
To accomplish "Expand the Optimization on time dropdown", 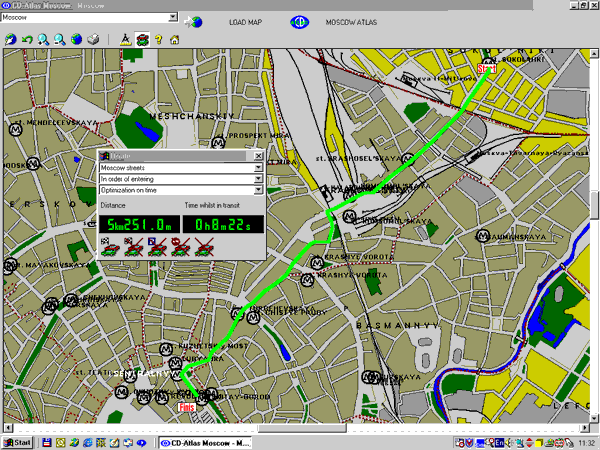I will click(258, 190).
